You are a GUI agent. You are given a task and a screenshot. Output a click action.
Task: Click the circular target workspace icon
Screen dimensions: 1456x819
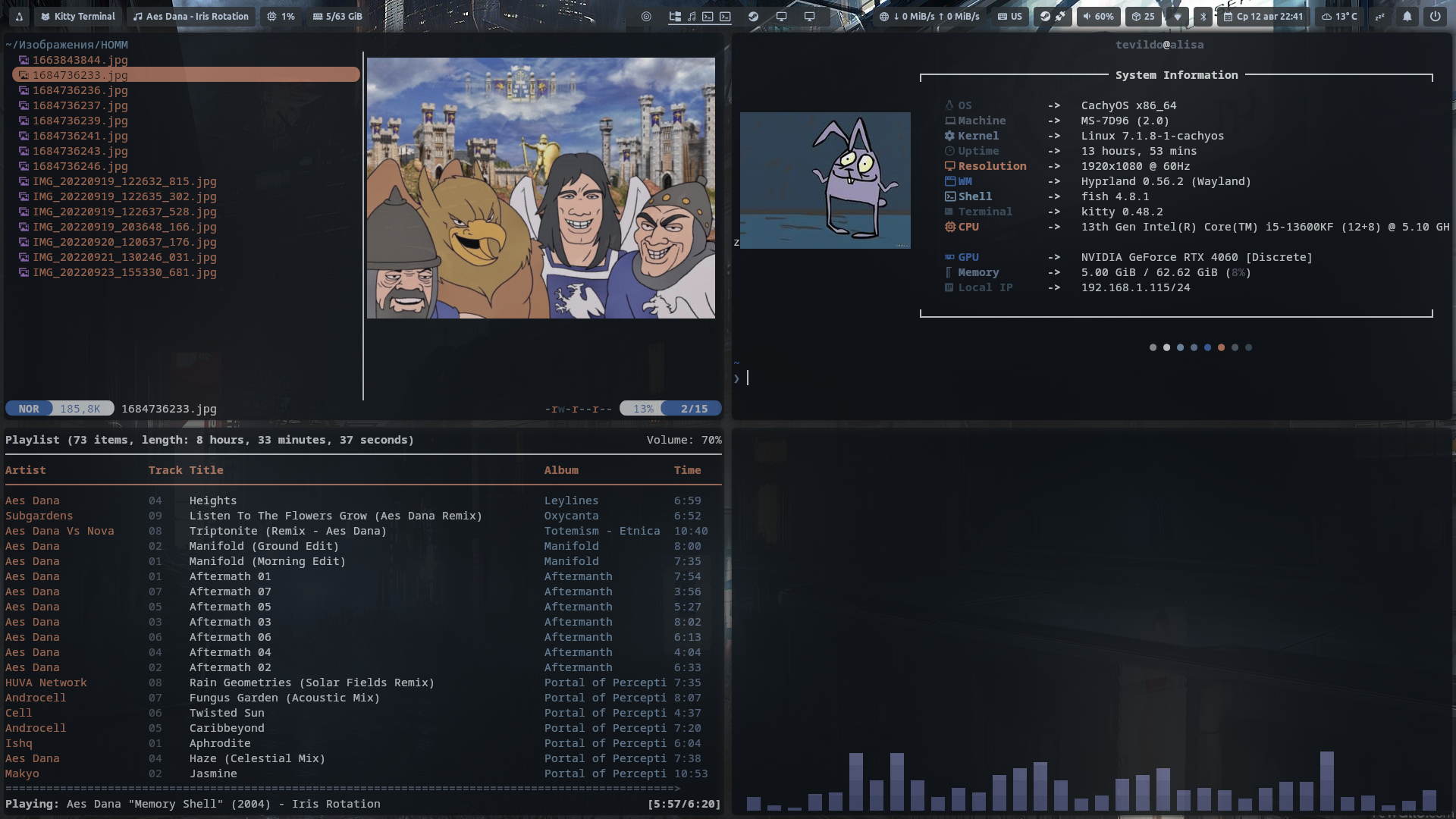click(x=646, y=16)
